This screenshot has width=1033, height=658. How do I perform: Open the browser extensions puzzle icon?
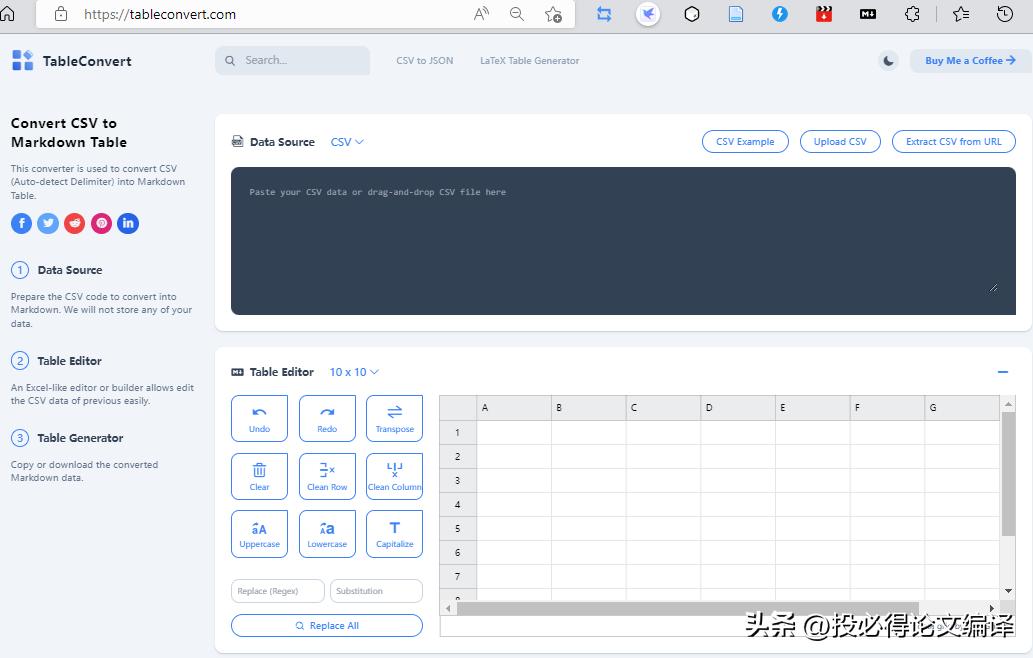(x=912, y=14)
